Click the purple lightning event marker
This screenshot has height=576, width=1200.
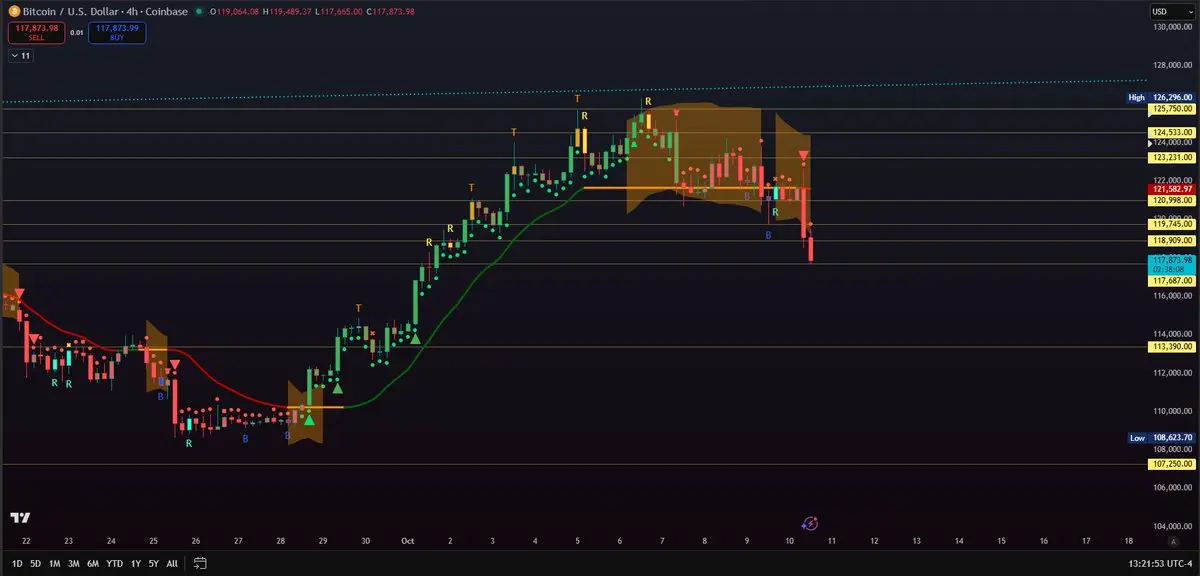tap(811, 523)
